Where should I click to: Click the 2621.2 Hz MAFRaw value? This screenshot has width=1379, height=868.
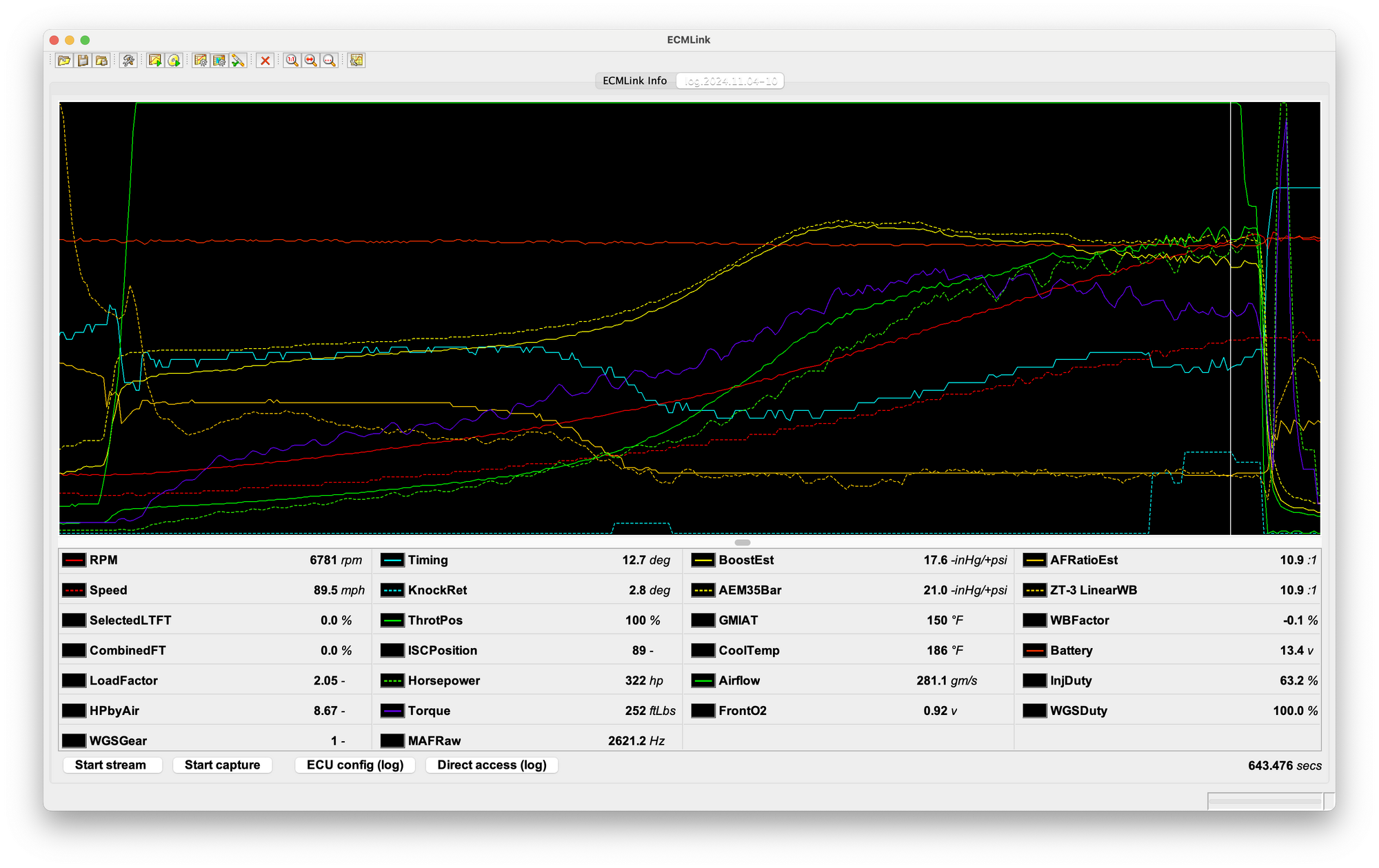pyautogui.click(x=636, y=740)
